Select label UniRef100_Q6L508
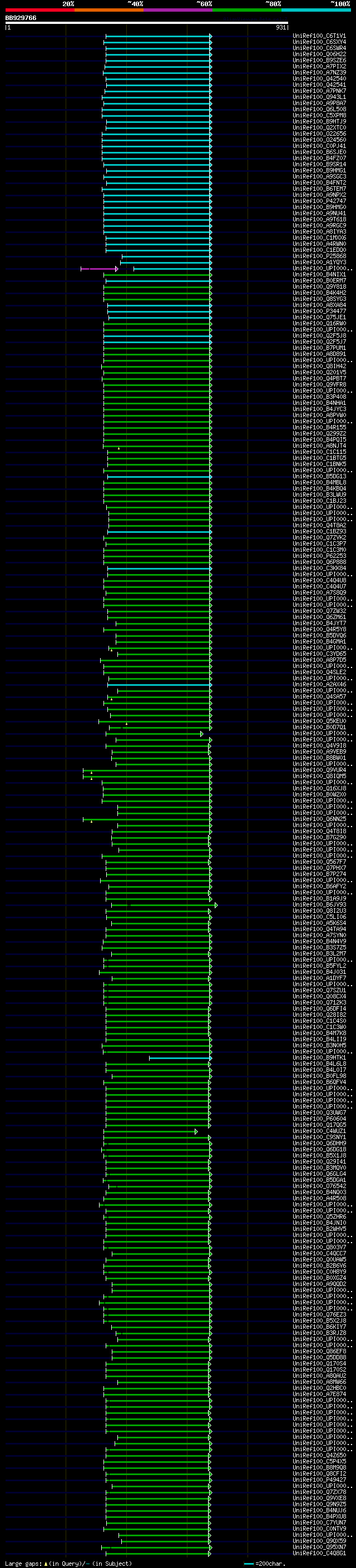 click(319, 109)
